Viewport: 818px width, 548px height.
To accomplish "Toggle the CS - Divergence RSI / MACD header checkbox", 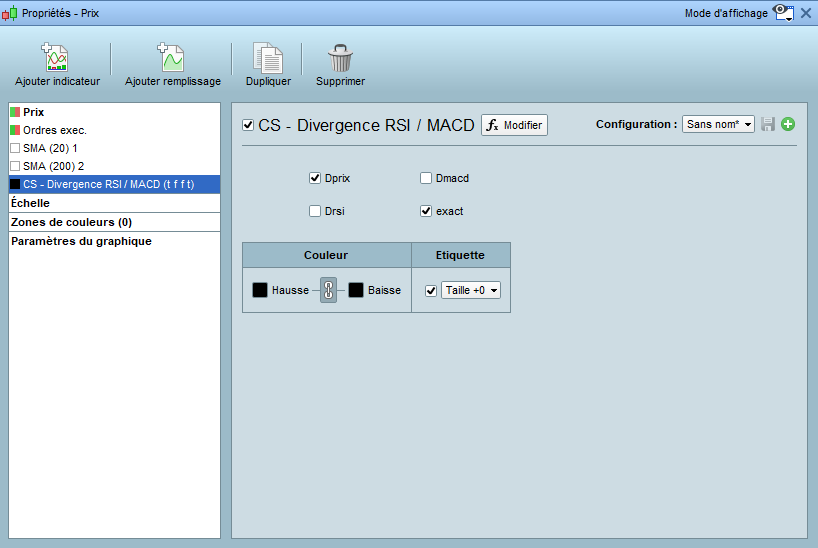I will (248, 125).
